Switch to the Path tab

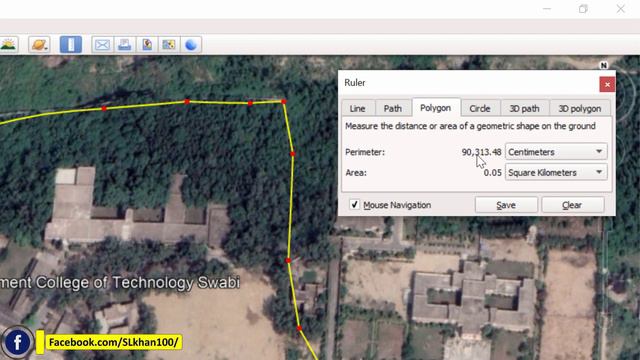click(393, 108)
